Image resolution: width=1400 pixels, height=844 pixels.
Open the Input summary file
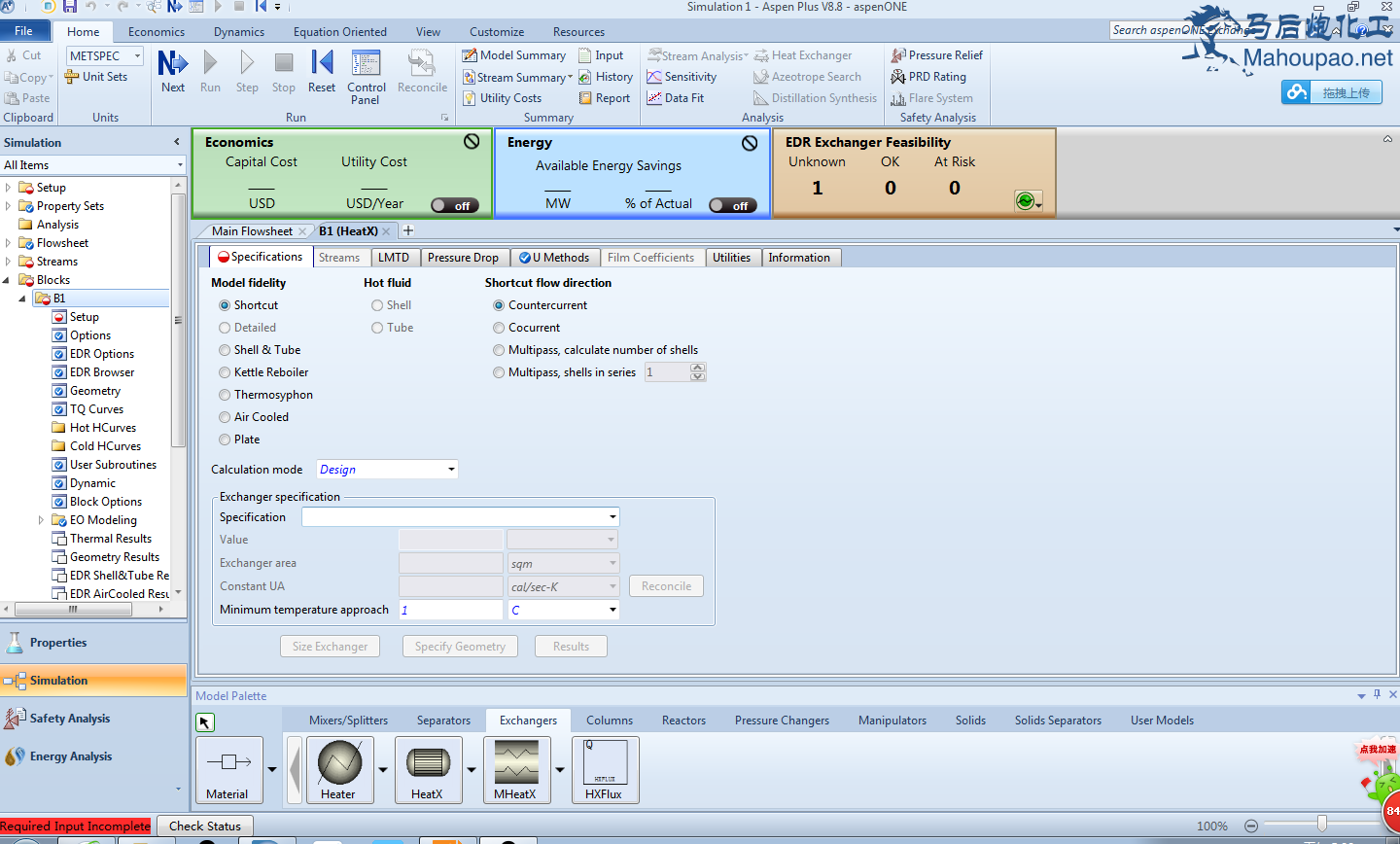(x=601, y=55)
